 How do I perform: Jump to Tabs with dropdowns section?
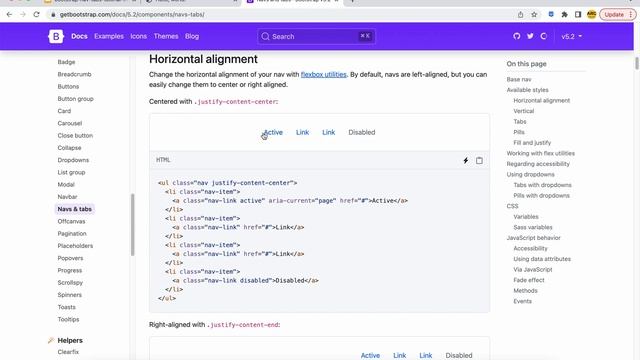click(x=542, y=185)
